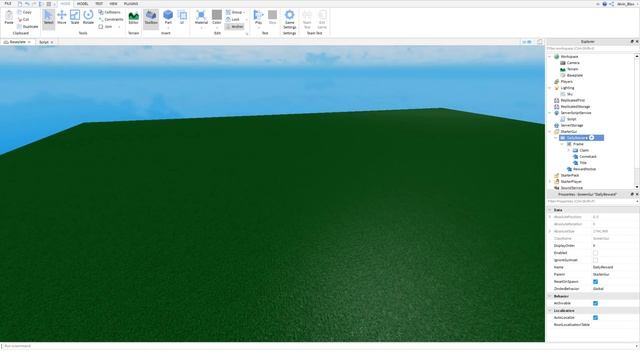Pick the Rotate tool
640x360 pixels.
[x=88, y=17]
